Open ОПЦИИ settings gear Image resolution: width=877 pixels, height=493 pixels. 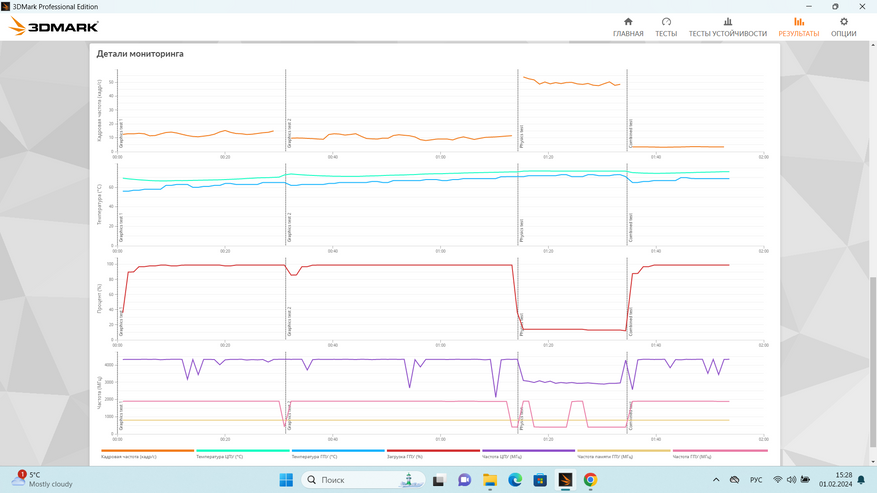coord(843,27)
